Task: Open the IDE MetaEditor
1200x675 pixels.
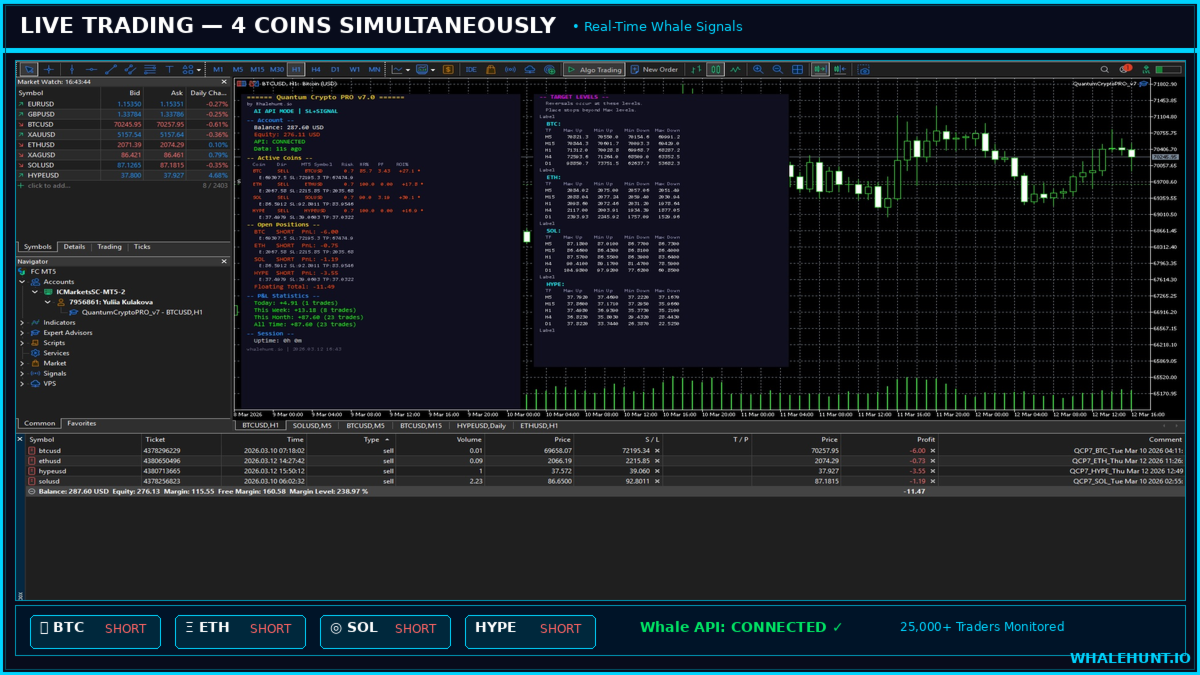Action: coord(471,69)
